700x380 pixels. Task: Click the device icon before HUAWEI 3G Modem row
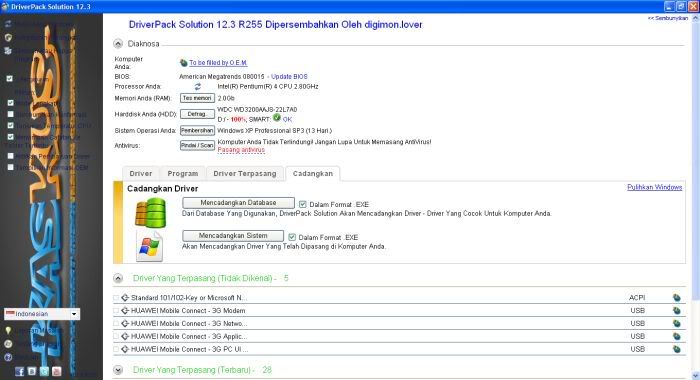point(125,311)
